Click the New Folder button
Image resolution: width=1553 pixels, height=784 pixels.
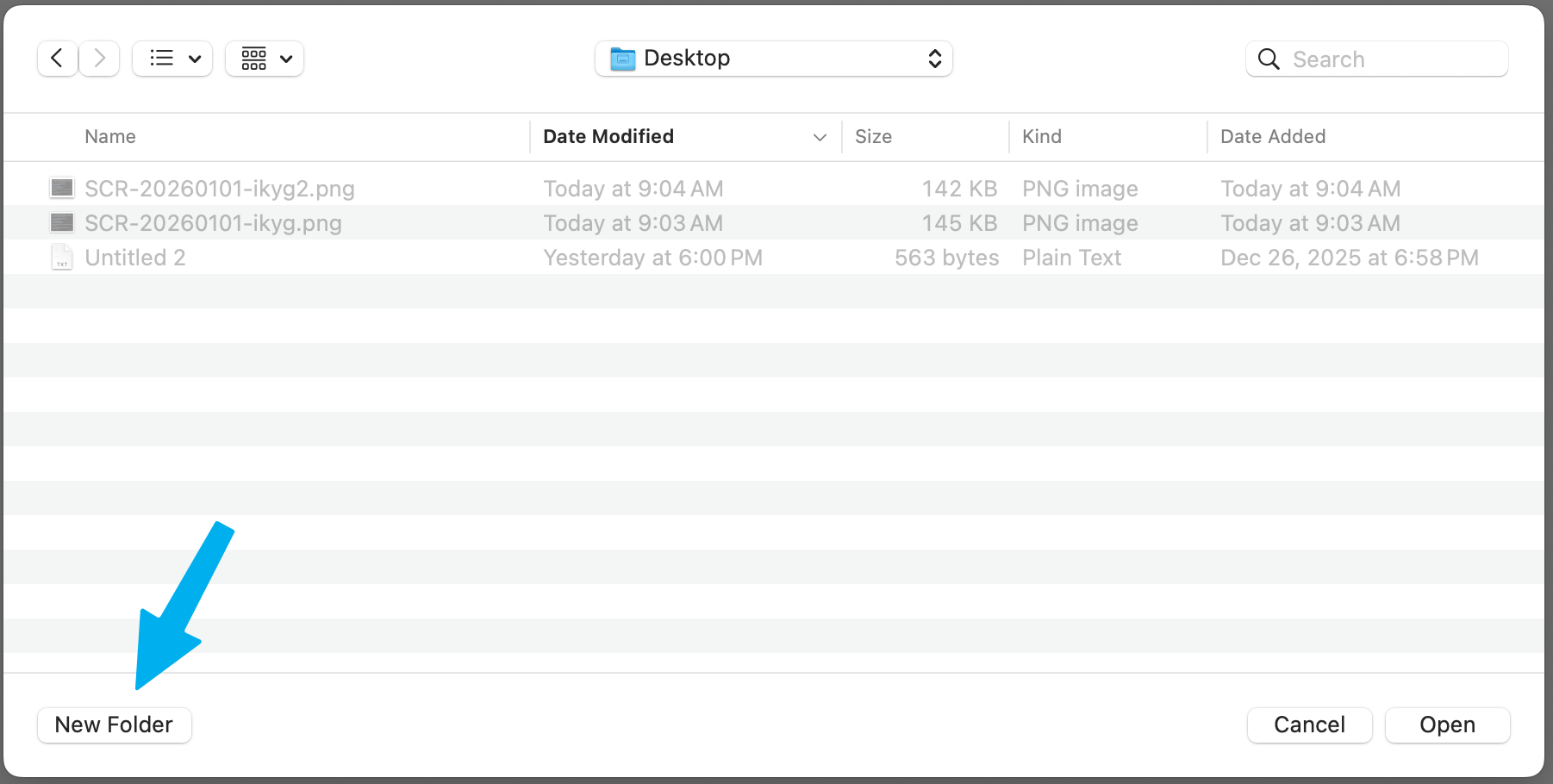tap(114, 725)
